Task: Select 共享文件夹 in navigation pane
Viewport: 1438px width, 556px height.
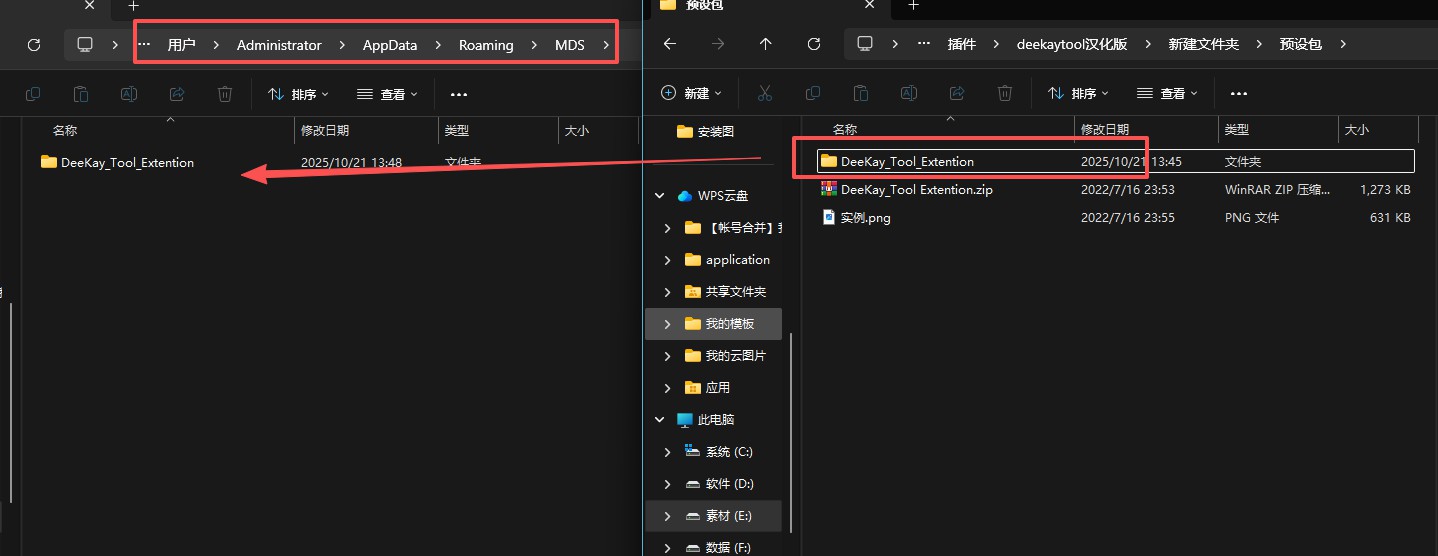Action: pos(726,292)
